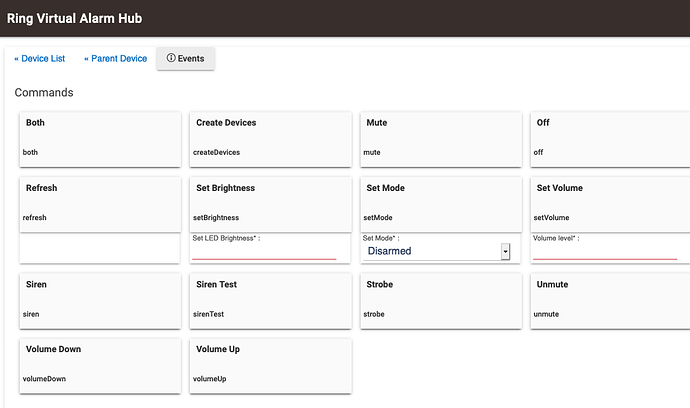Viewport: 690px width, 408px height.
Task: Lower volume with Volume Down
Action: click(x=100, y=366)
